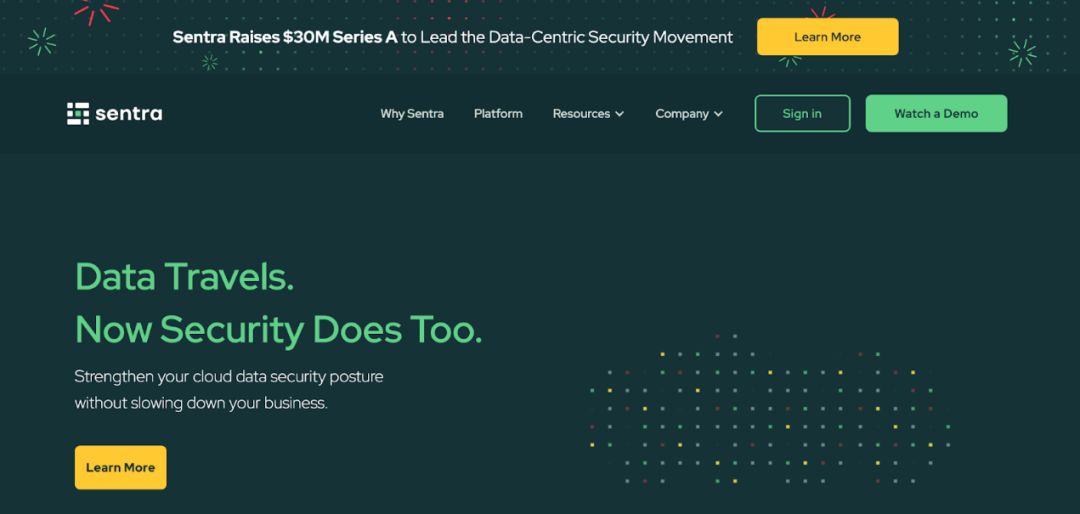Image resolution: width=1080 pixels, height=514 pixels.
Task: Click the "Data Travels." headline
Action: tap(184, 276)
